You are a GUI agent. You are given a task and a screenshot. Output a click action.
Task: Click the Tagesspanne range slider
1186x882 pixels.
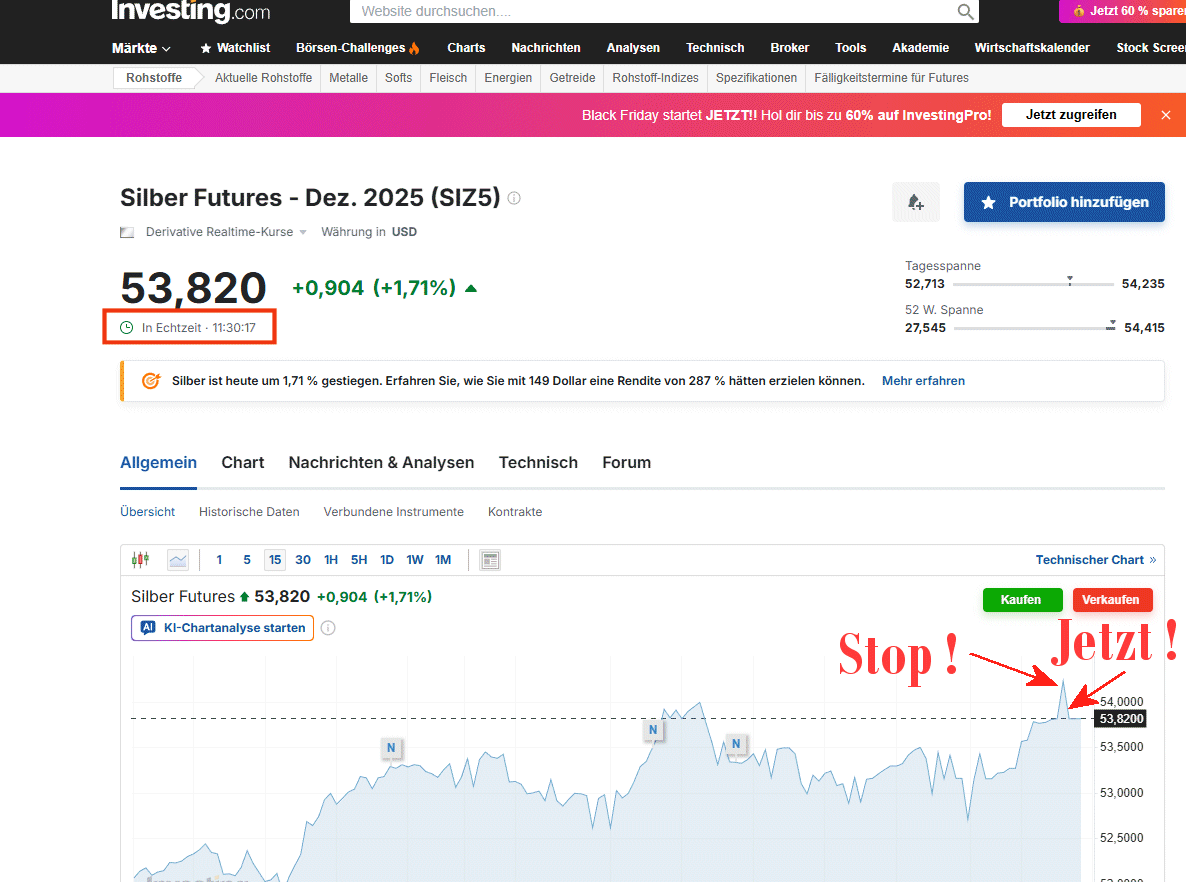tap(1033, 284)
